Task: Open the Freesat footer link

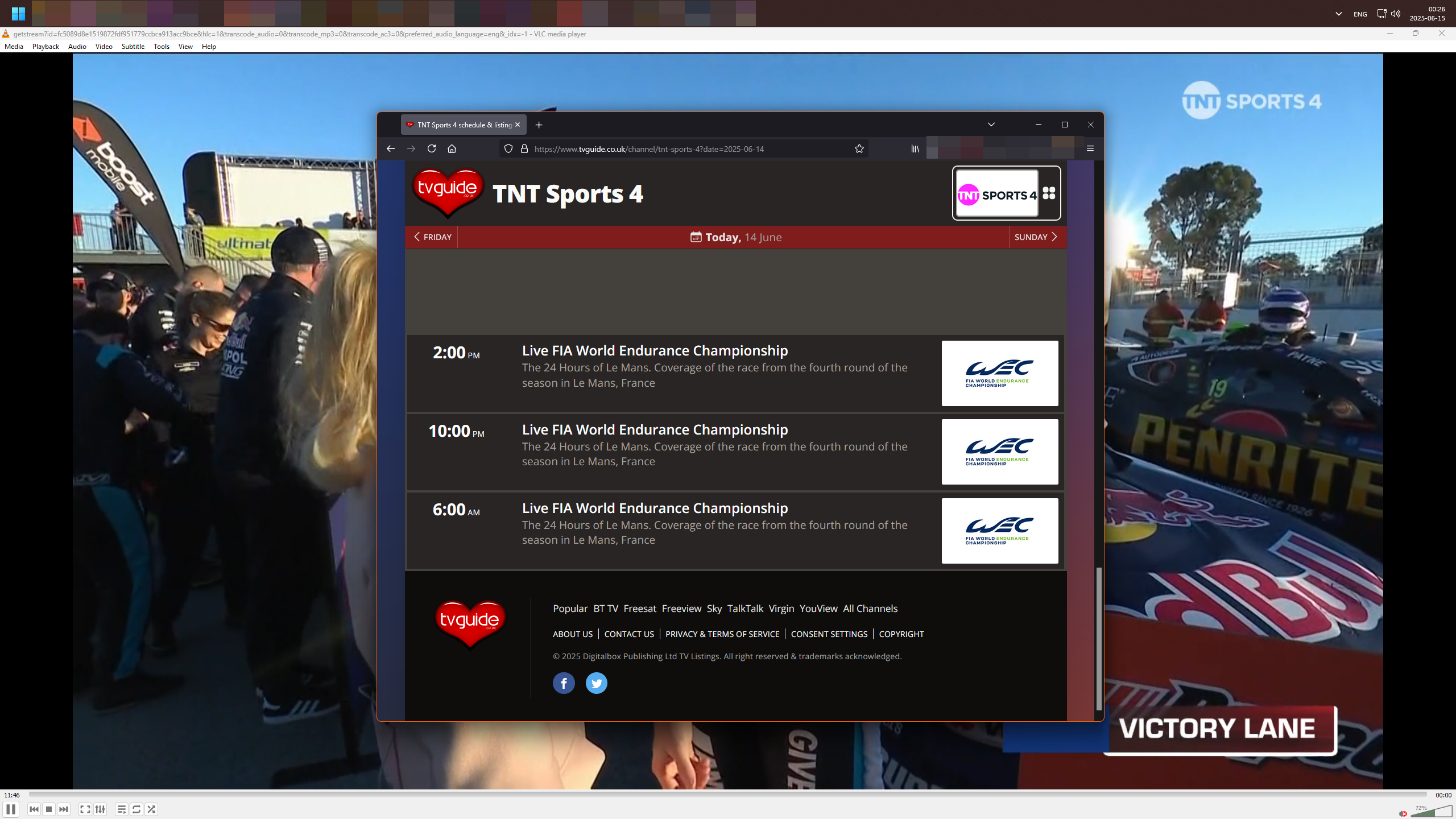Action: pos(640,609)
